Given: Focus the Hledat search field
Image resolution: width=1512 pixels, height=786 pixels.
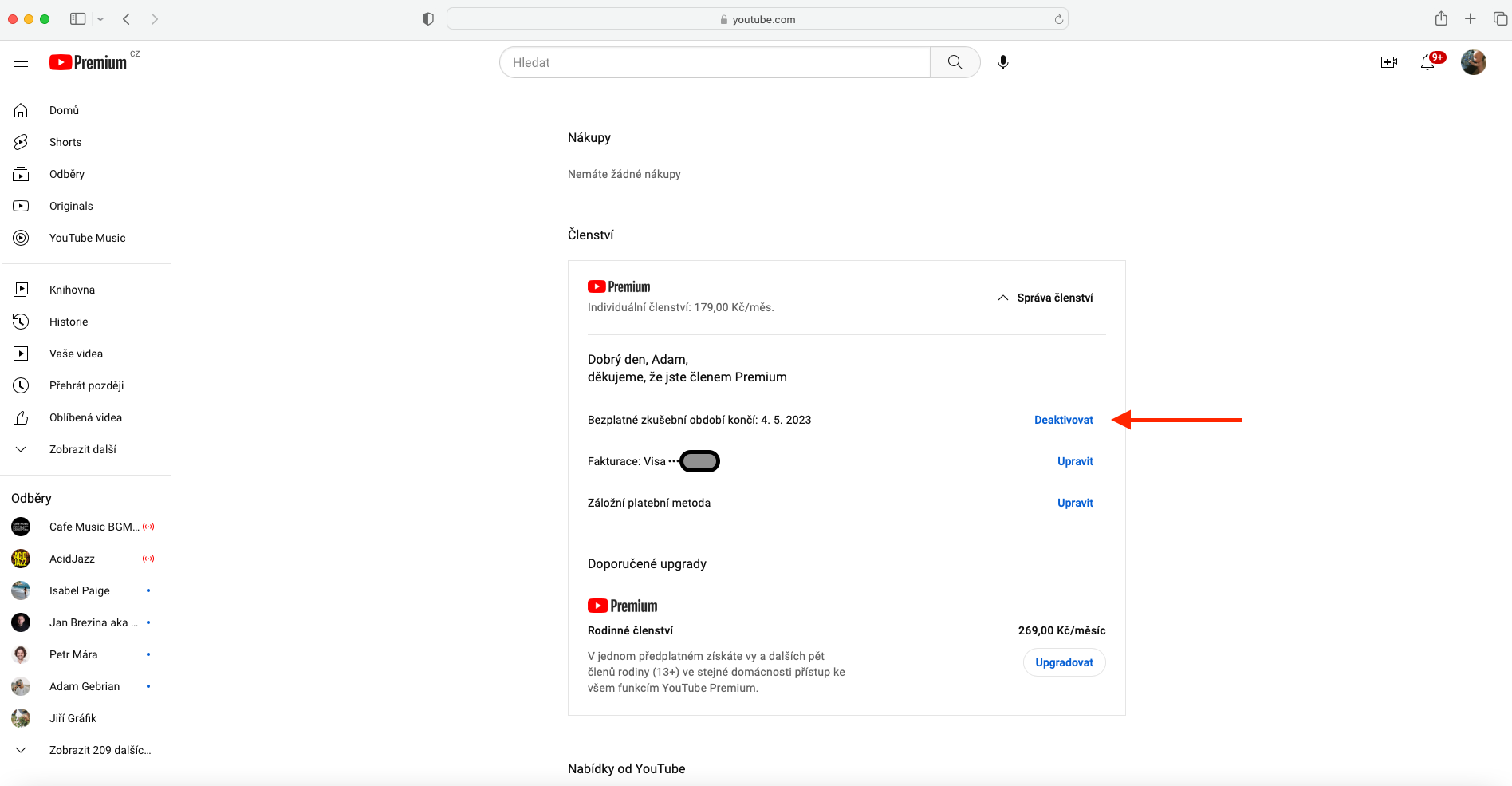Looking at the screenshot, I should (715, 62).
